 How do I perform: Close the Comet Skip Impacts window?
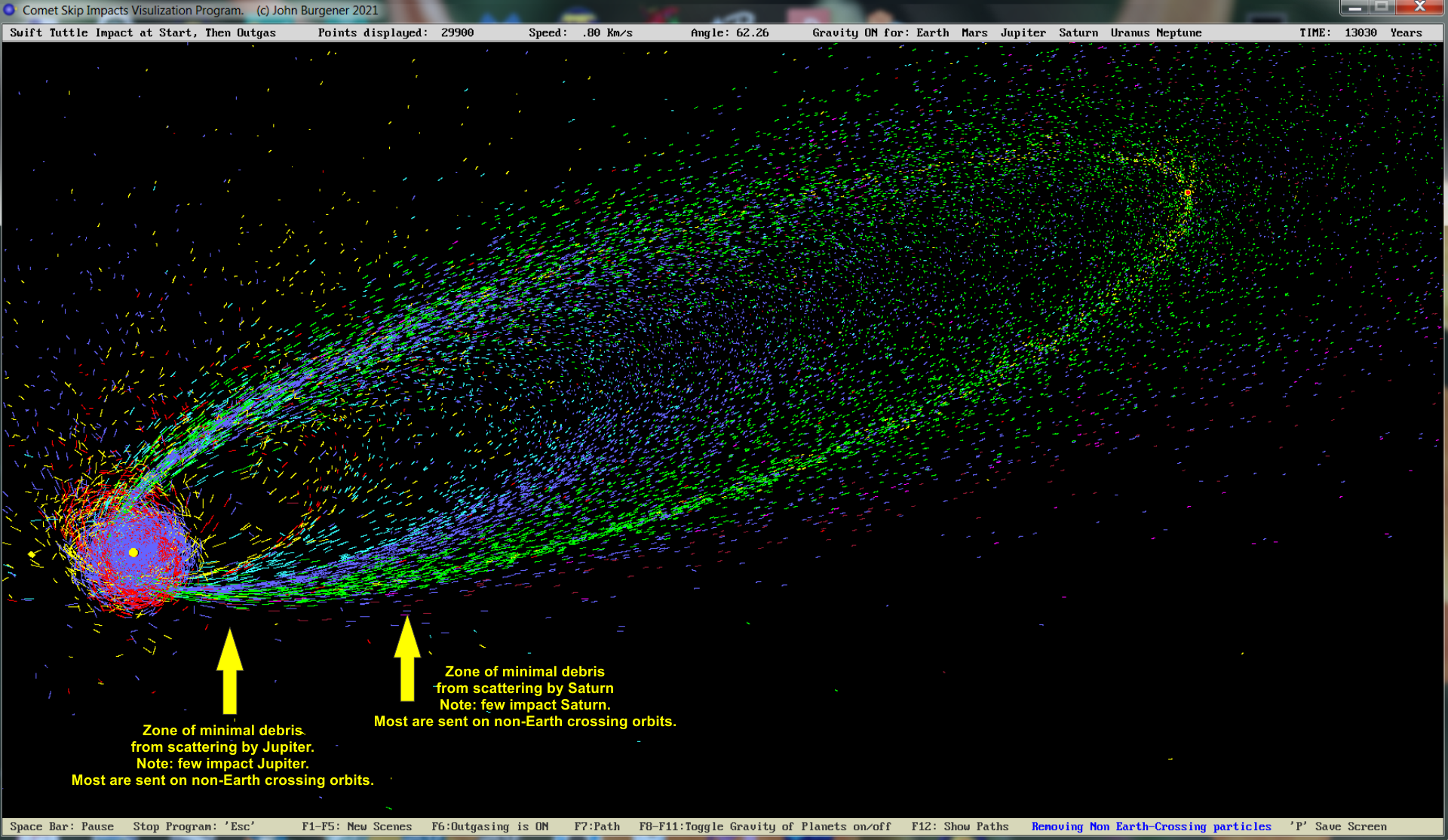click(1419, 8)
